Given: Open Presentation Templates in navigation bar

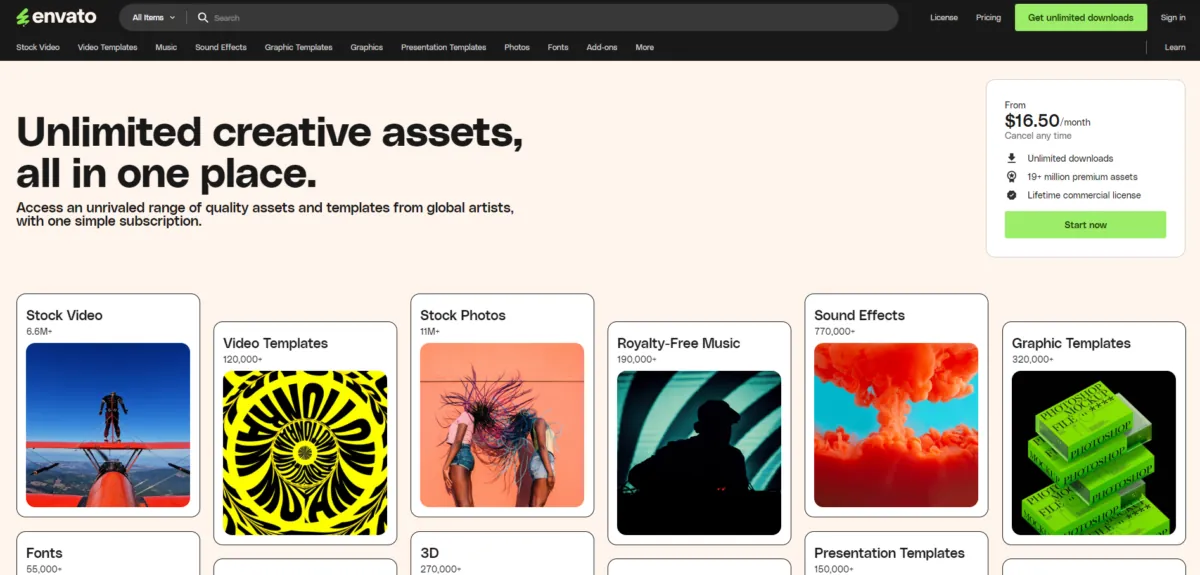Looking at the screenshot, I should click(x=443, y=47).
